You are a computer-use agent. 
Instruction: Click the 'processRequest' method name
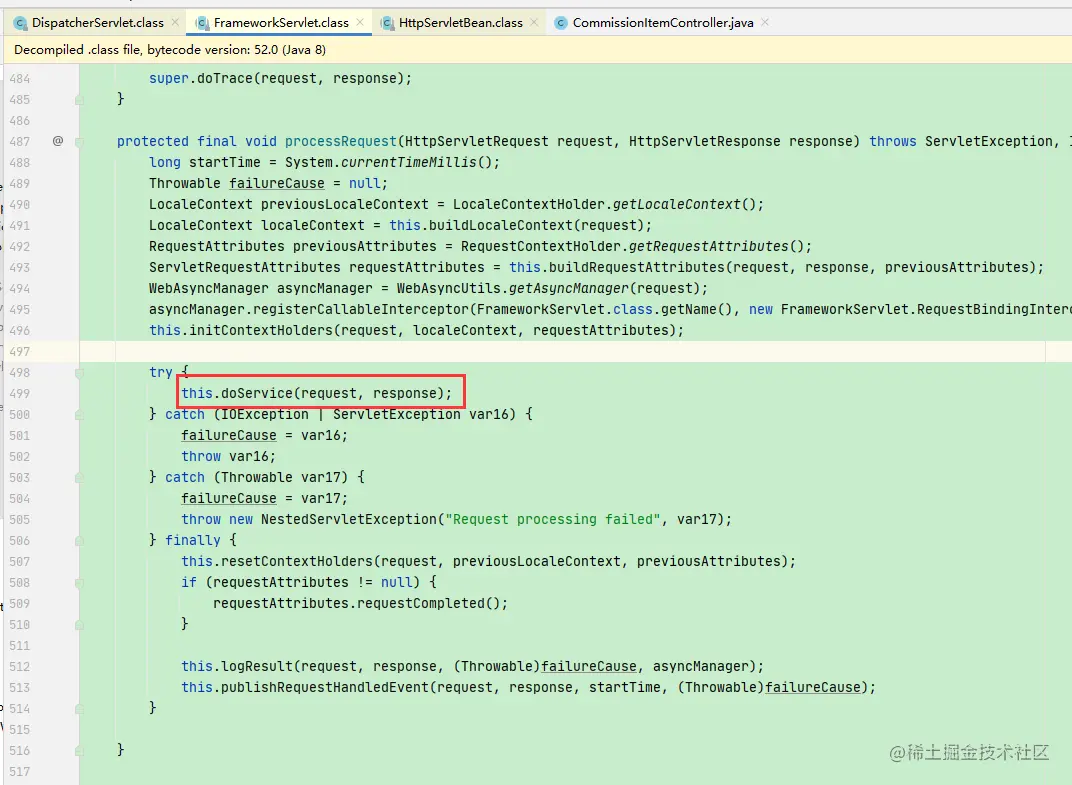(x=340, y=142)
